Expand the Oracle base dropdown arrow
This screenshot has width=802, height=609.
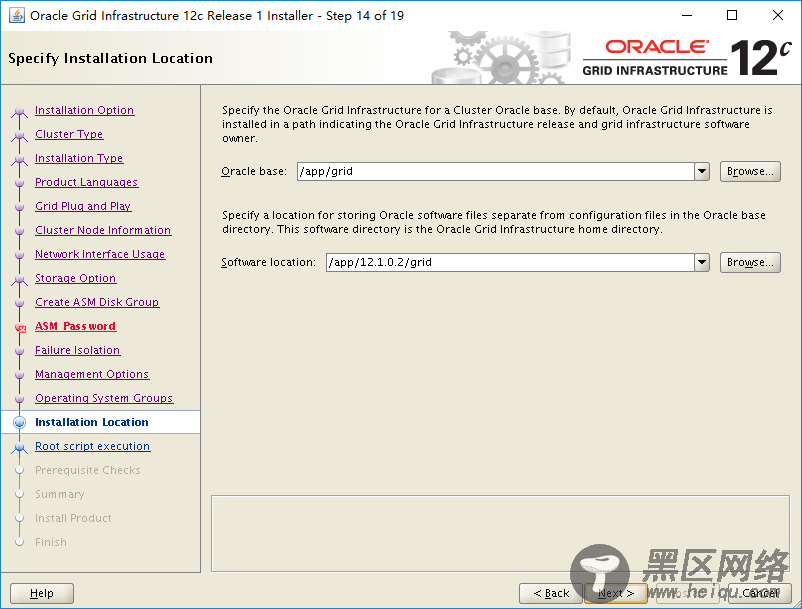click(x=702, y=171)
